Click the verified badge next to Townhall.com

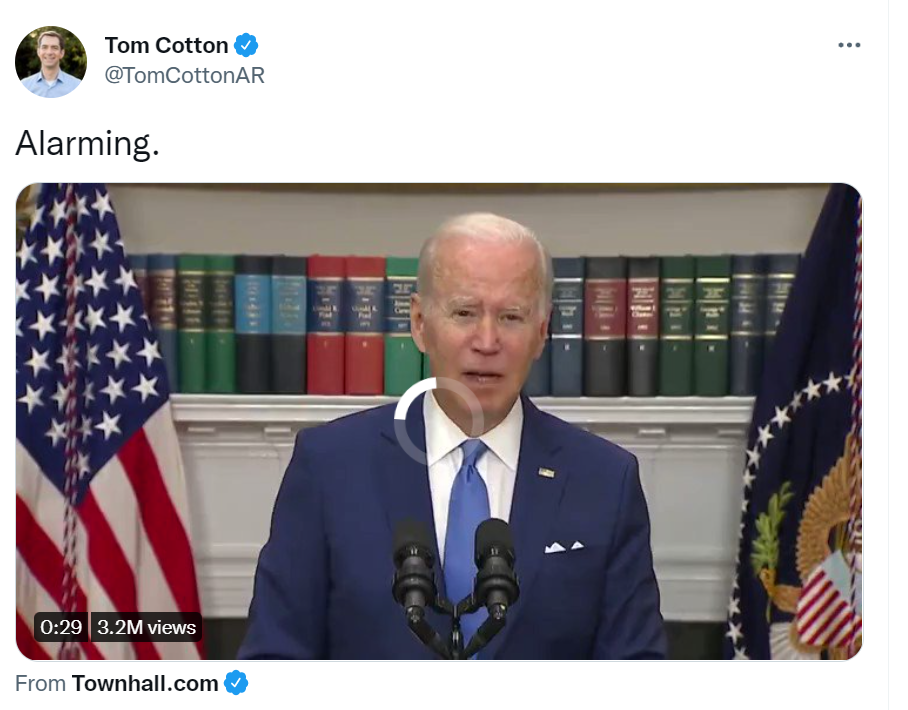(x=236, y=683)
